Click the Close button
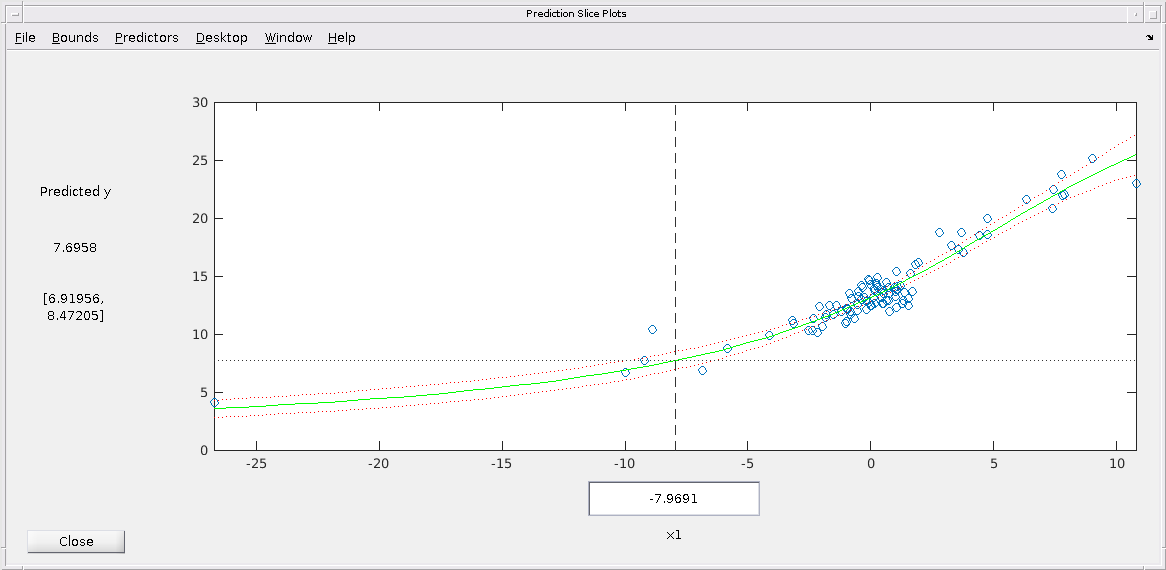Screen dimensions: 1166x570 [x=76, y=542]
